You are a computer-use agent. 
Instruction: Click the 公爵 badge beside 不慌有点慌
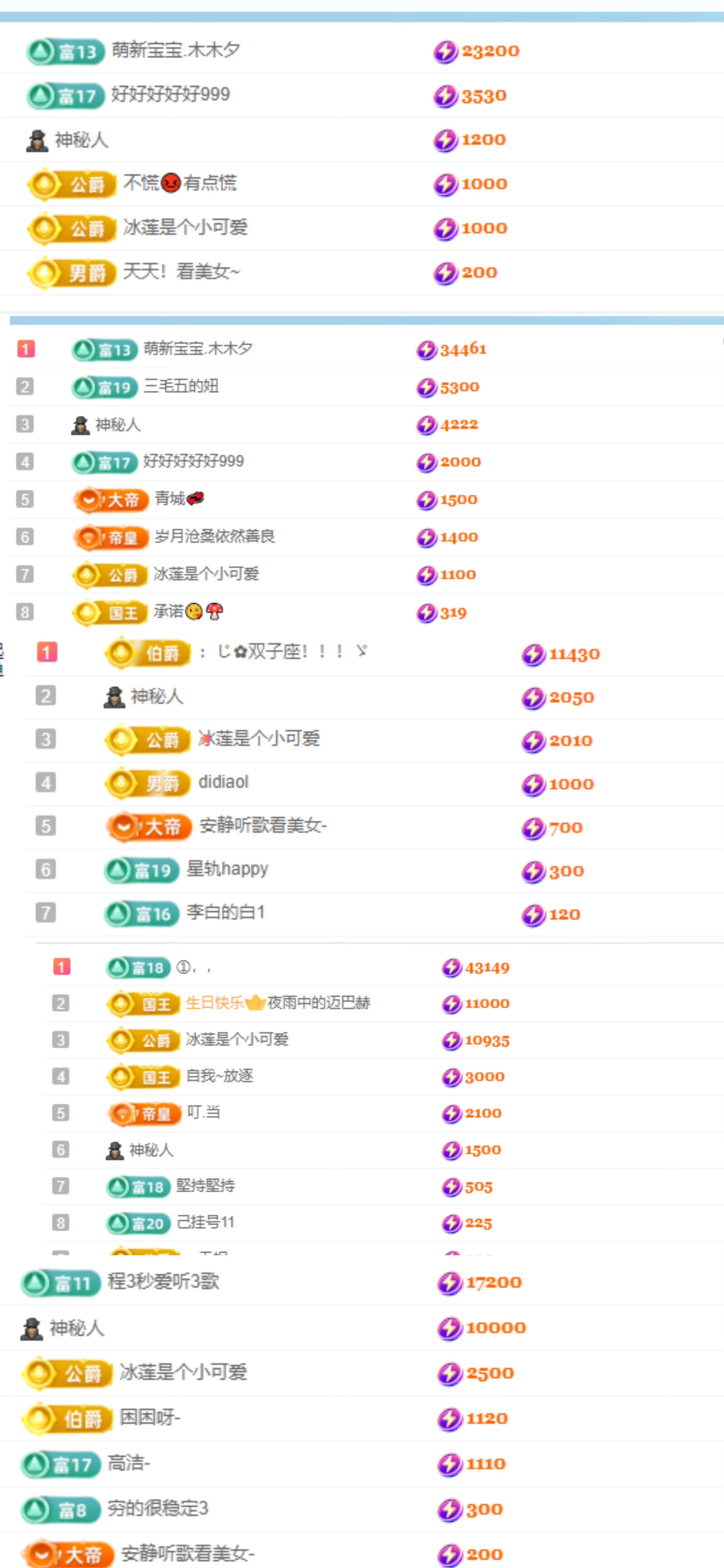pyautogui.click(x=72, y=184)
